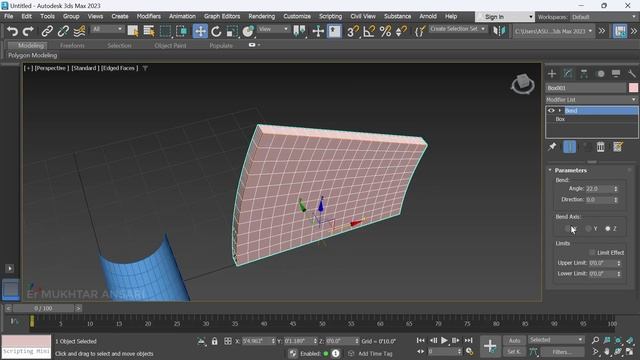Open the Sign In dropdown
The image size is (640, 360).
[x=505, y=17]
